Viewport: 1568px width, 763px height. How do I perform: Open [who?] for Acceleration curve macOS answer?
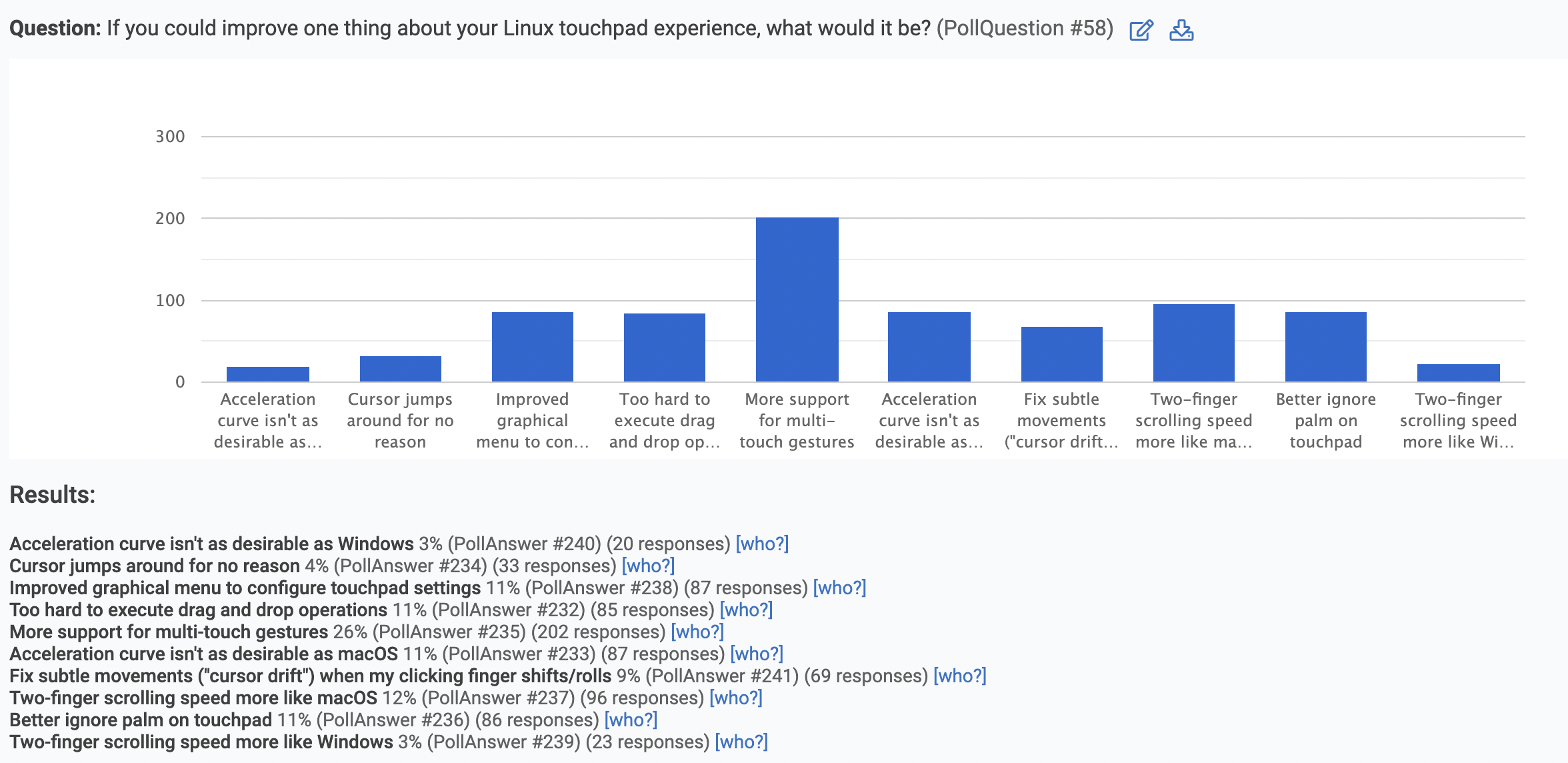(757, 654)
